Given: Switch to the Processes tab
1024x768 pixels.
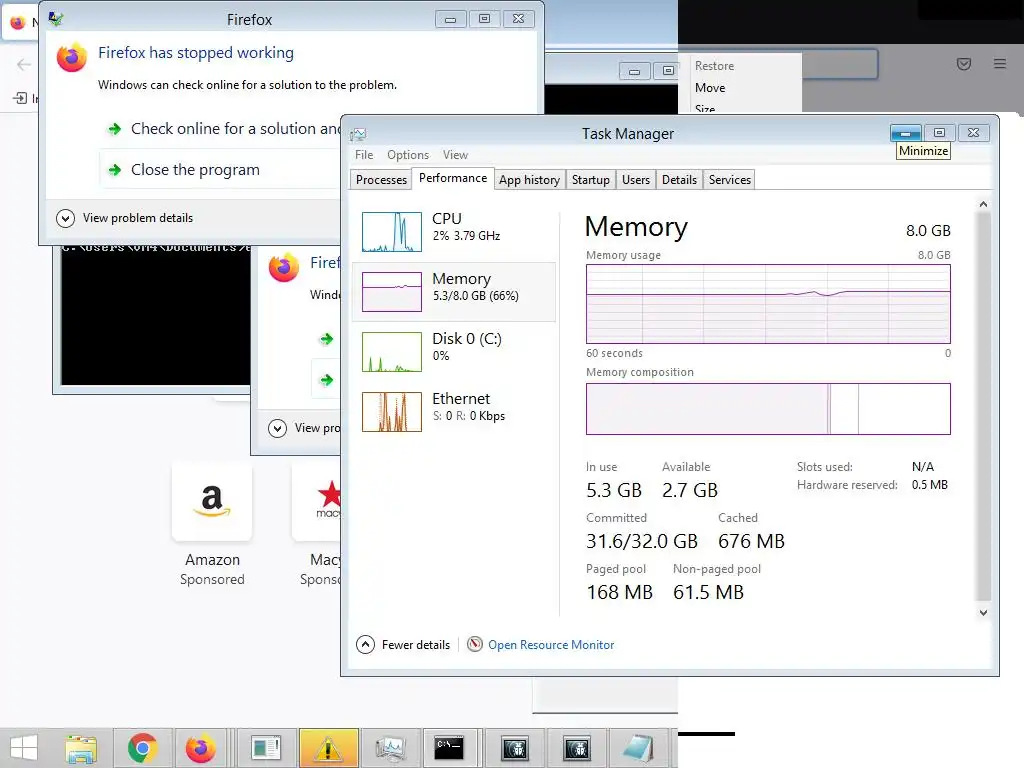Looking at the screenshot, I should [381, 180].
